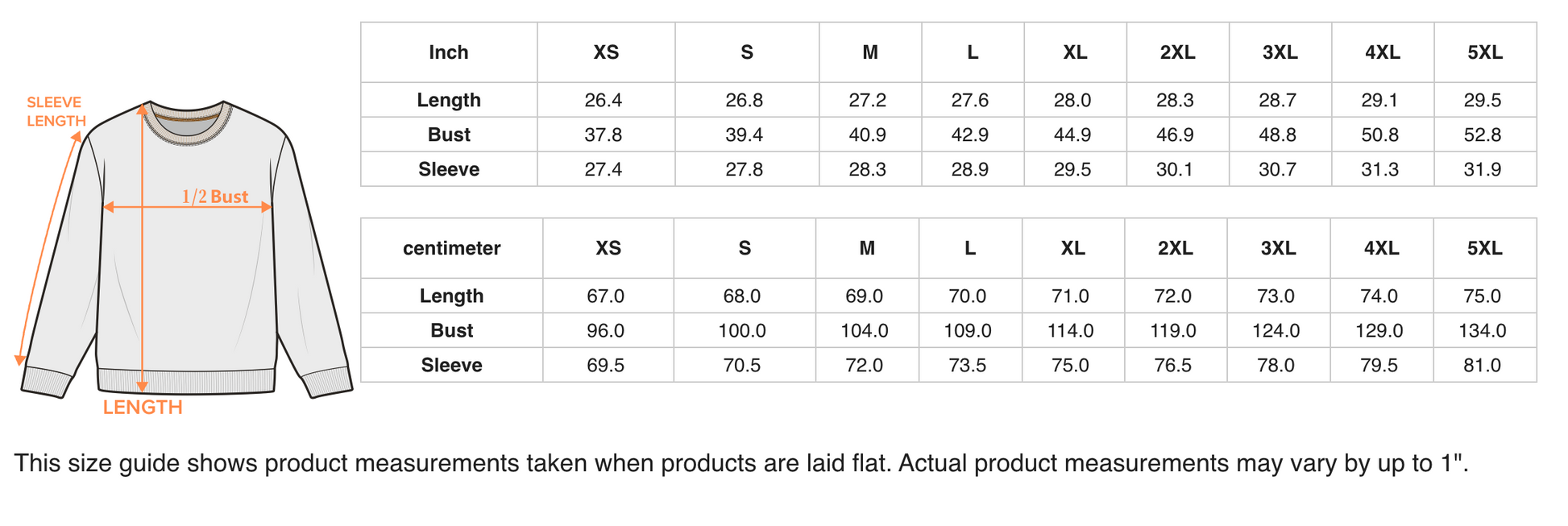The width and height of the screenshot is (1568, 526).
Task: Click the Sleeve row label in centimeter table
Action: pos(452,365)
